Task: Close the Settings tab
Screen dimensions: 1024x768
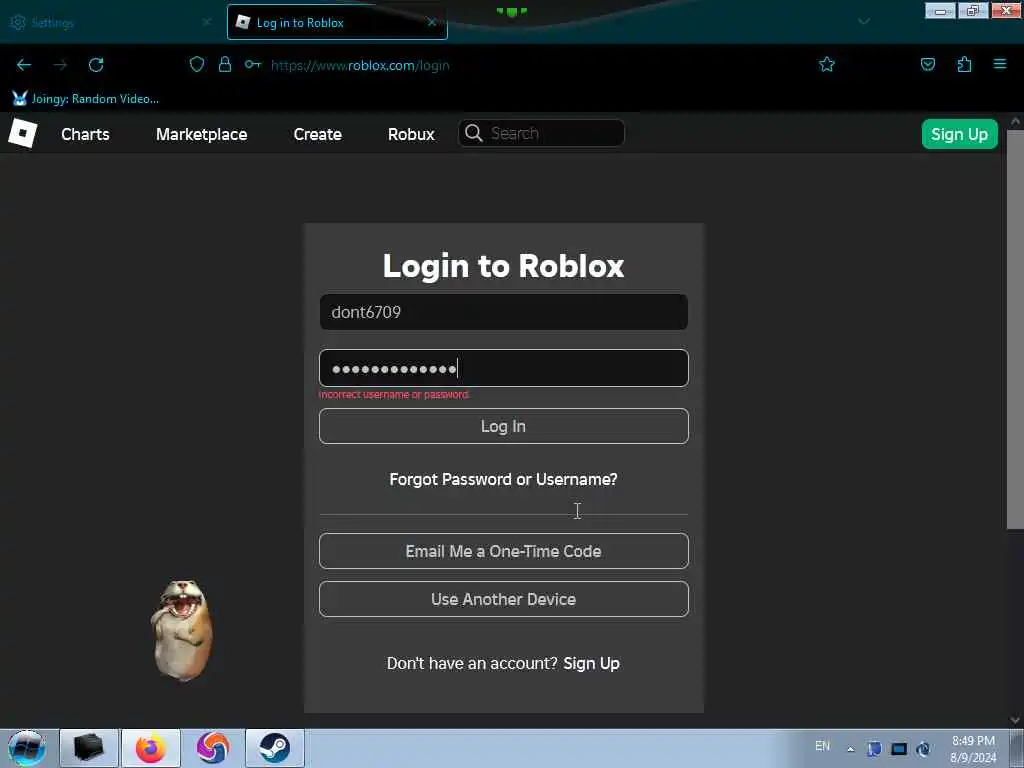Action: [x=207, y=22]
